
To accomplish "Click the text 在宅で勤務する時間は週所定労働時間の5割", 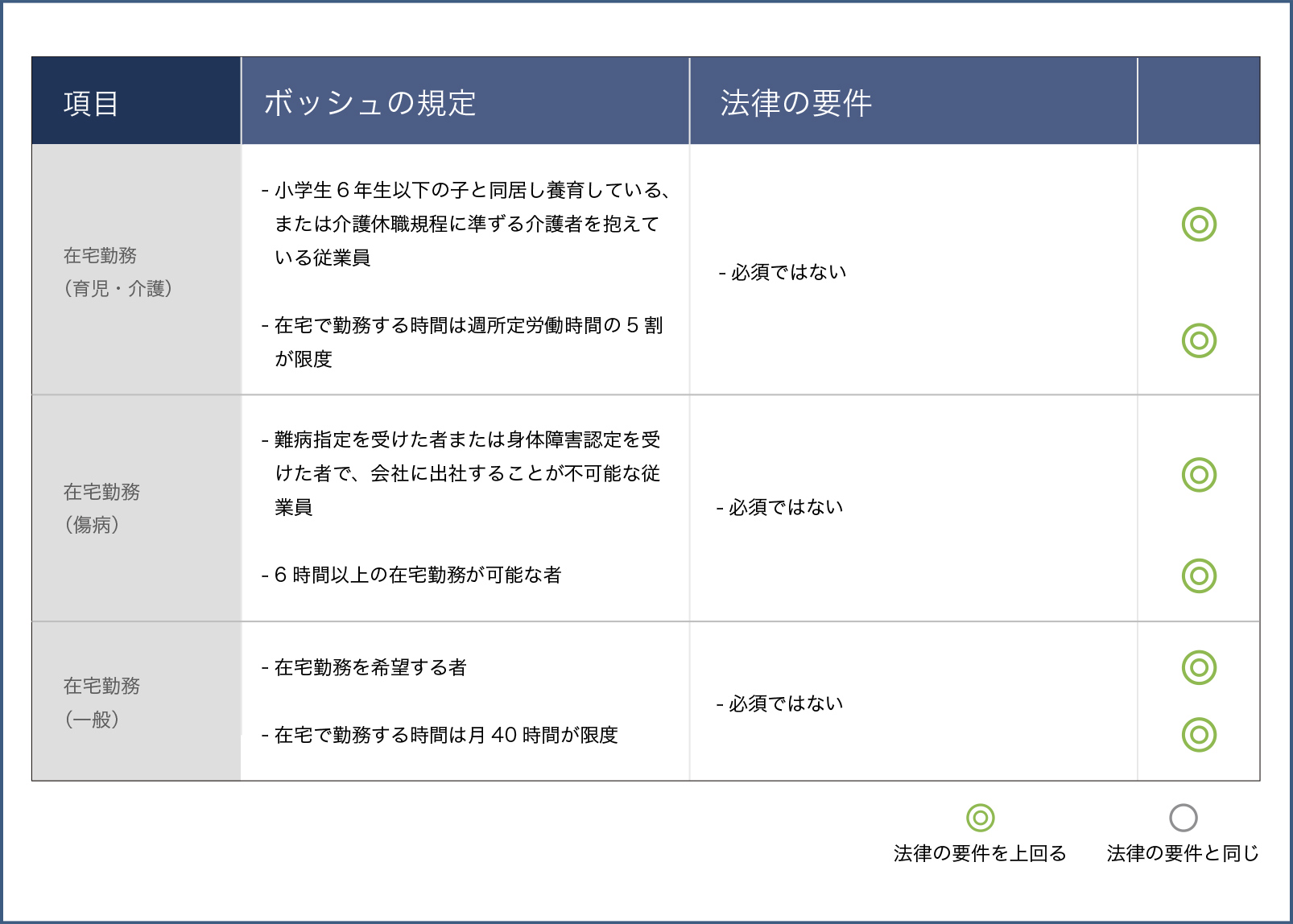I will coord(469,325).
